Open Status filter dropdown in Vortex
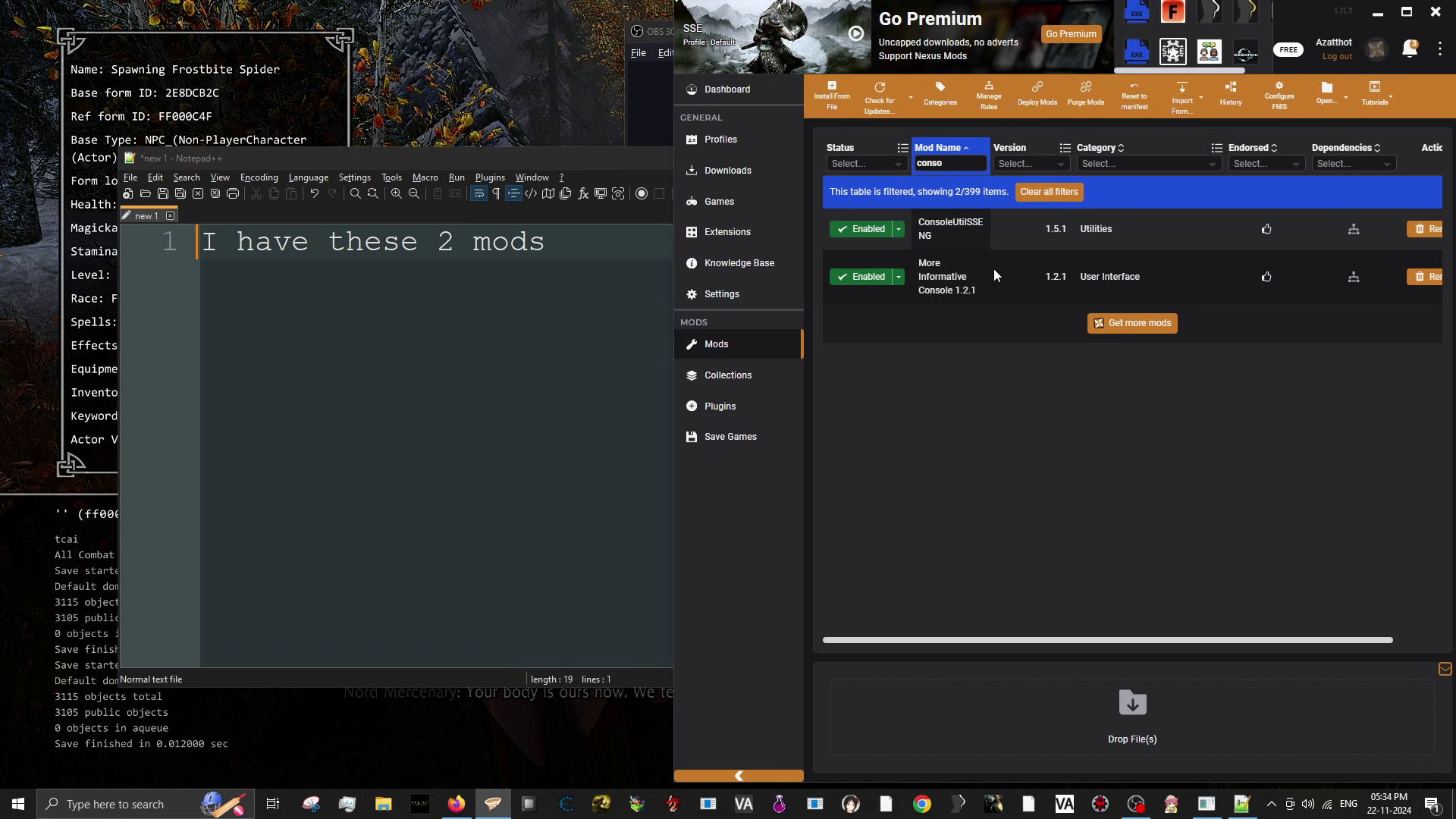Screen dimensions: 1456x819 [867, 164]
